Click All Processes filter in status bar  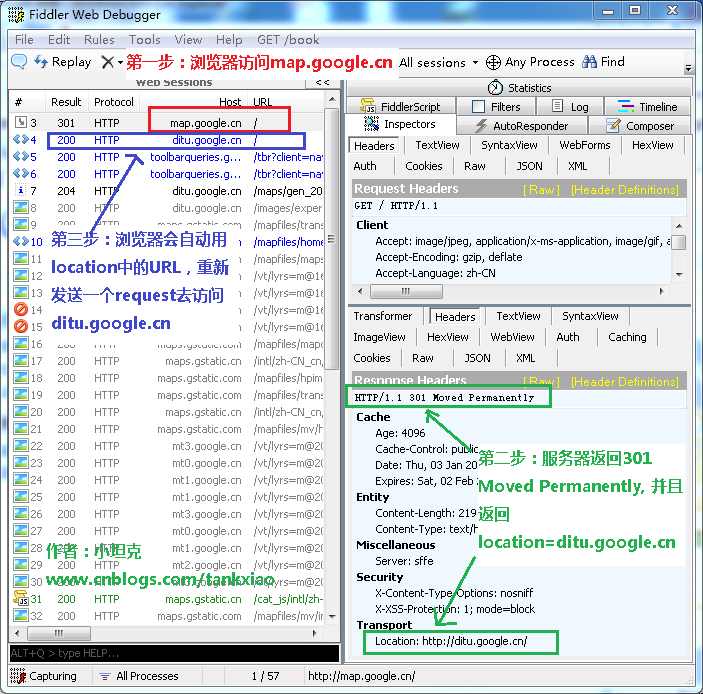[139, 676]
